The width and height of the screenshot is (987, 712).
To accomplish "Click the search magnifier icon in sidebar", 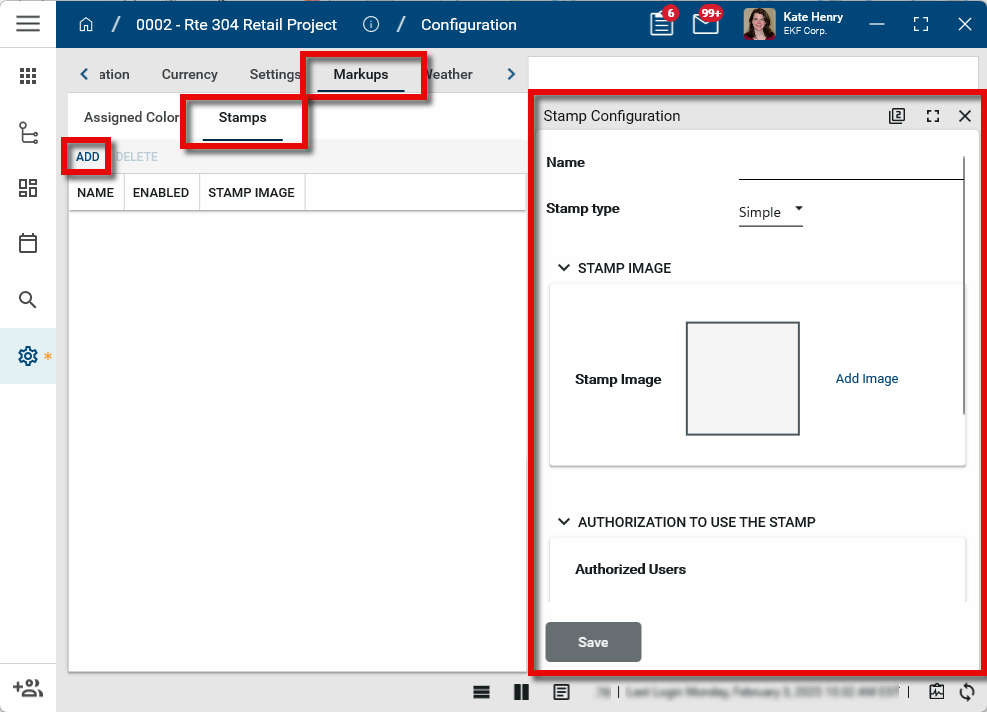I will click(28, 300).
